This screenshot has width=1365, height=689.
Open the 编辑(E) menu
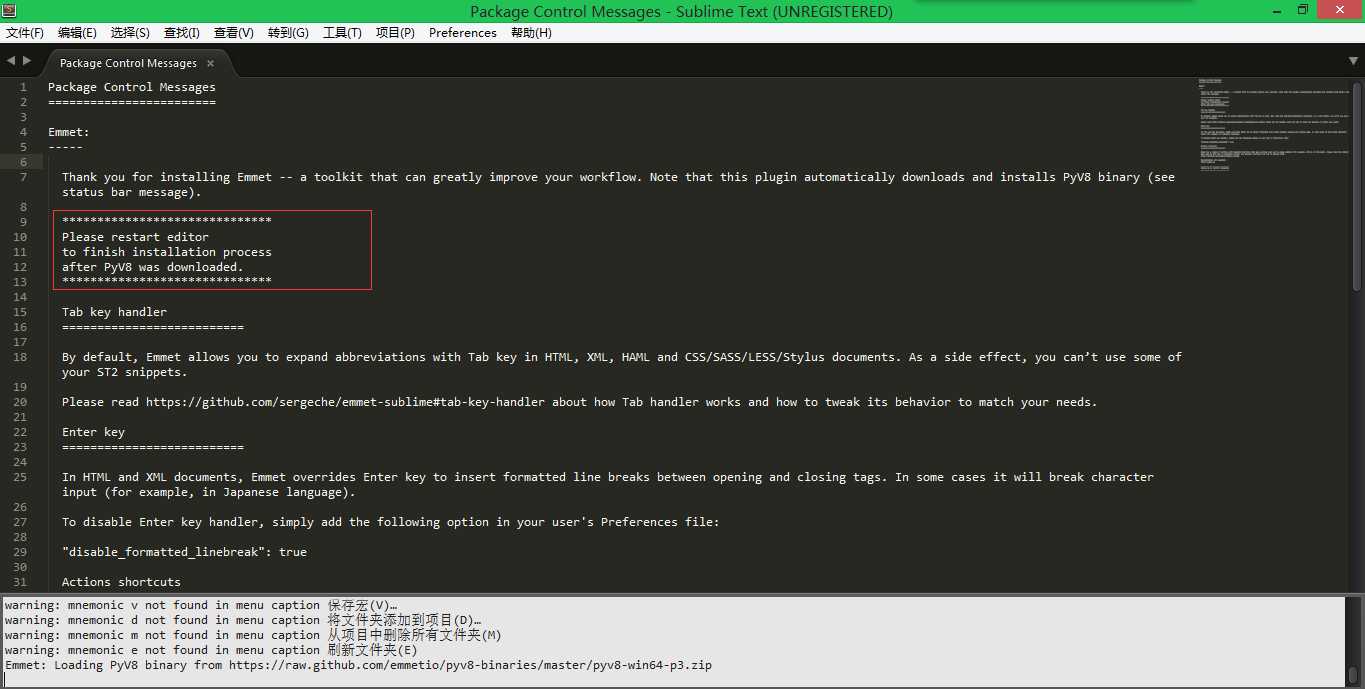click(77, 33)
